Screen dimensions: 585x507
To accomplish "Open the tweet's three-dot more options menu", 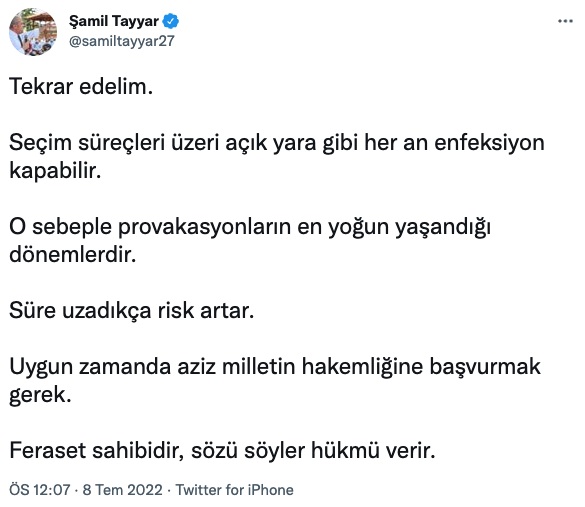I will point(565,21).
